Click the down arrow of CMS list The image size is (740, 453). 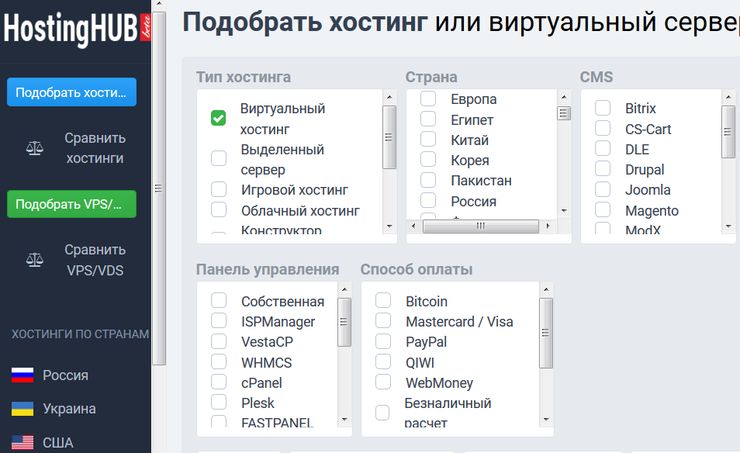tap(728, 226)
